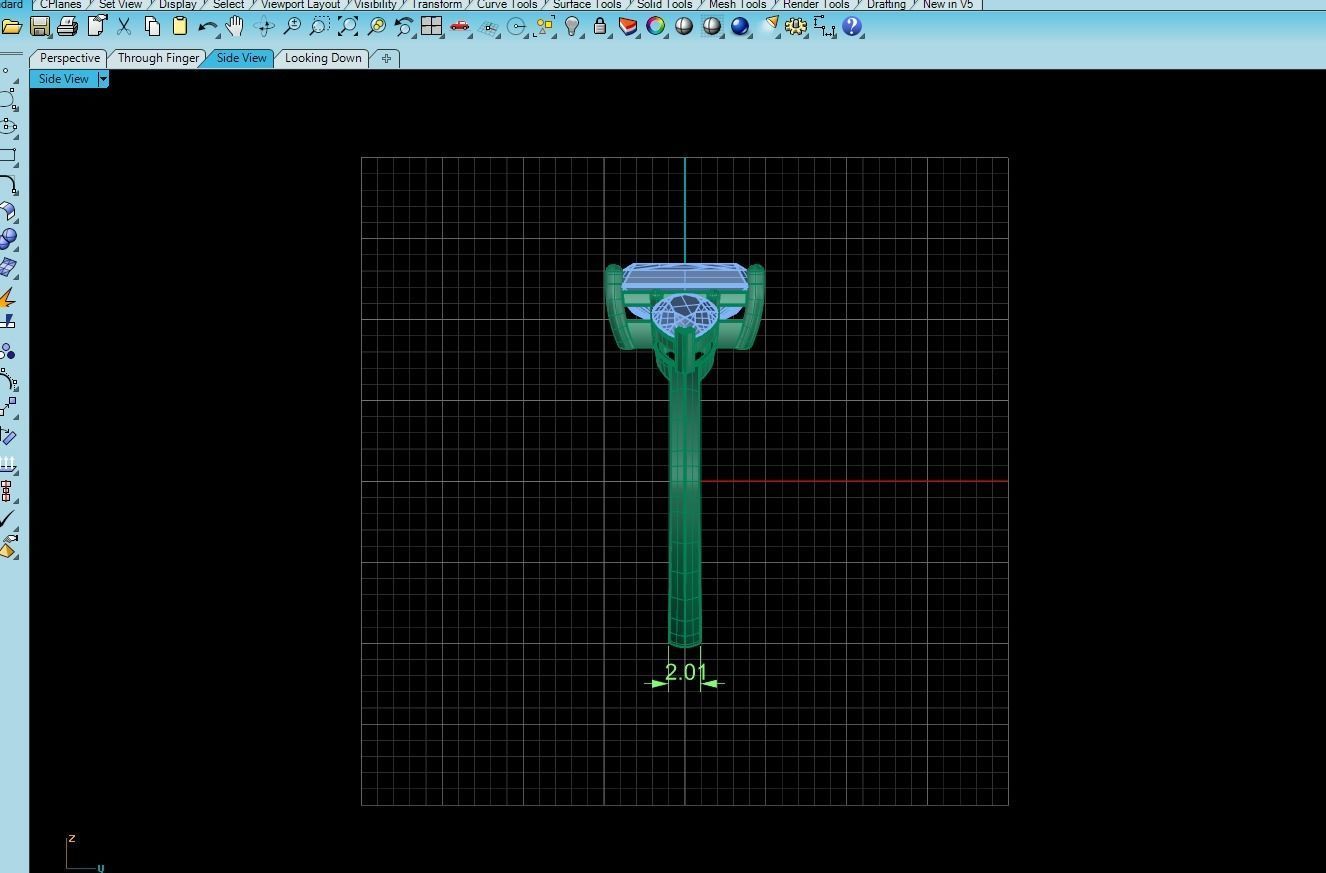Screen dimensions: 1326x873
Task: Switch to the Through Finger viewport tab
Action: click(158, 58)
